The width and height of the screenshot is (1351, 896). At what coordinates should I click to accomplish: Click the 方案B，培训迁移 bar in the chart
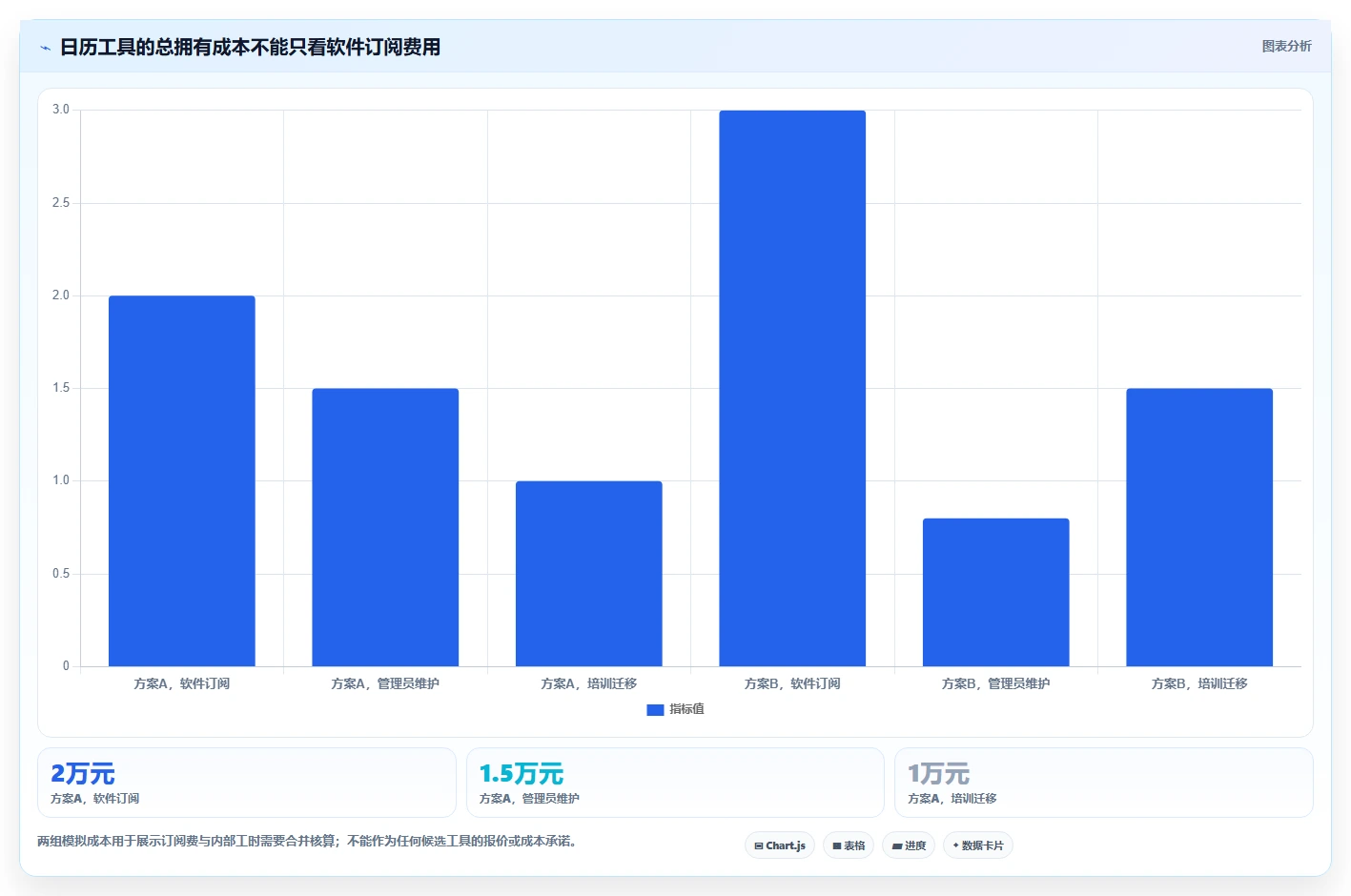[x=1199, y=527]
